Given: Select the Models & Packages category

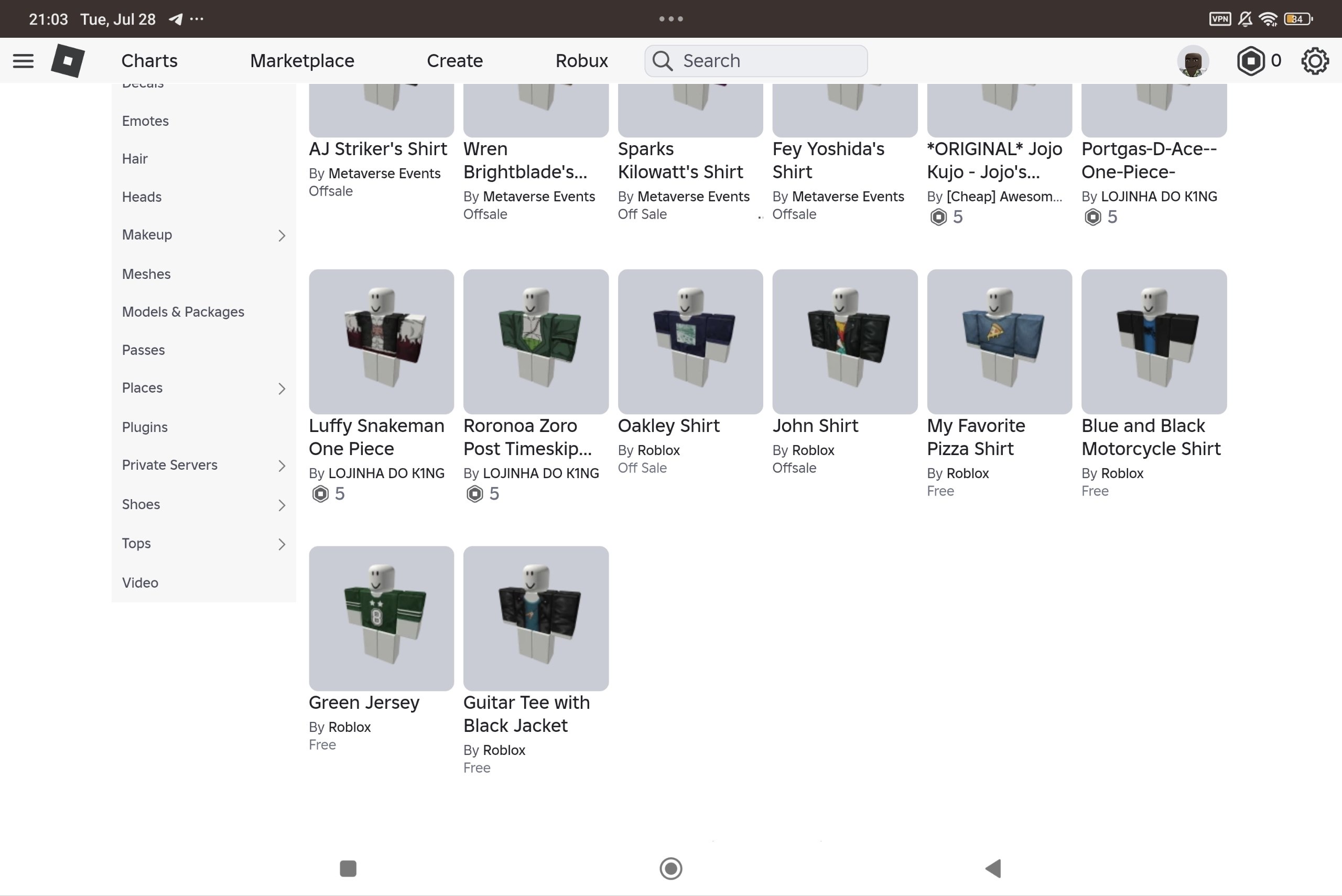Looking at the screenshot, I should [183, 312].
